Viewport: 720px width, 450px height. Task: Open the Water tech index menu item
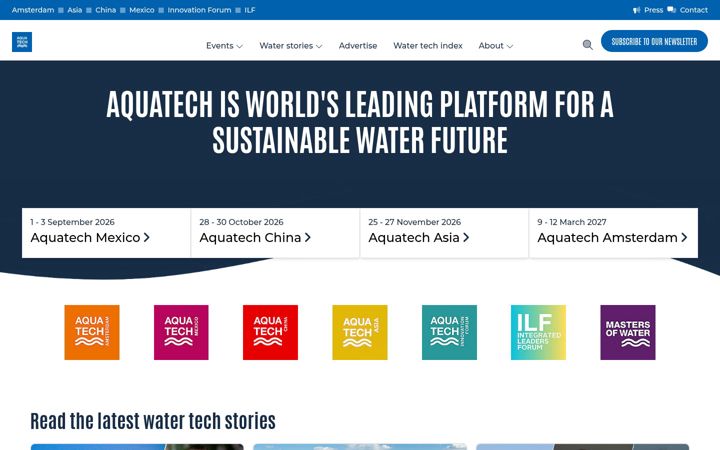pyautogui.click(x=428, y=45)
